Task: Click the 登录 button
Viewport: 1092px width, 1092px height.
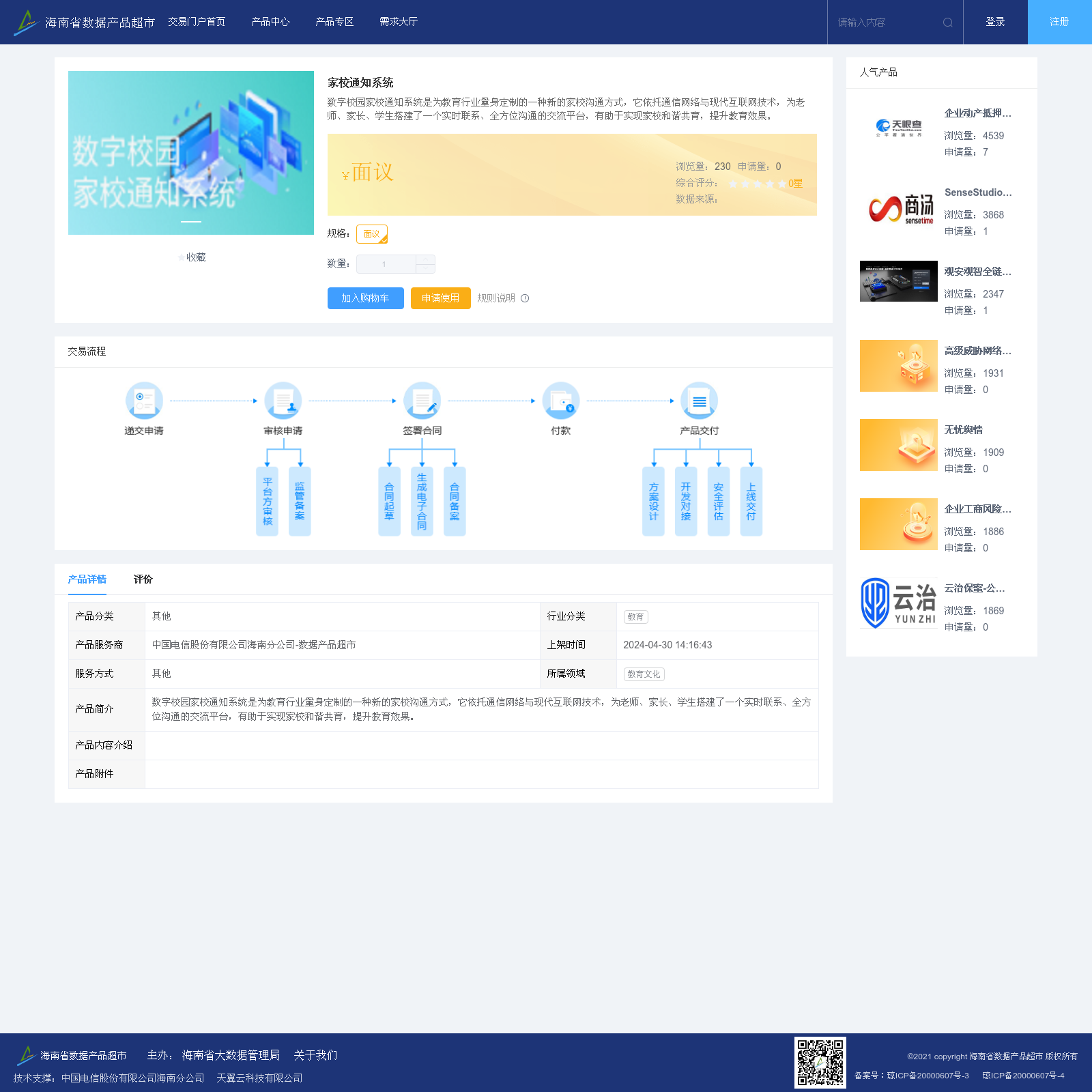Action: [x=995, y=22]
